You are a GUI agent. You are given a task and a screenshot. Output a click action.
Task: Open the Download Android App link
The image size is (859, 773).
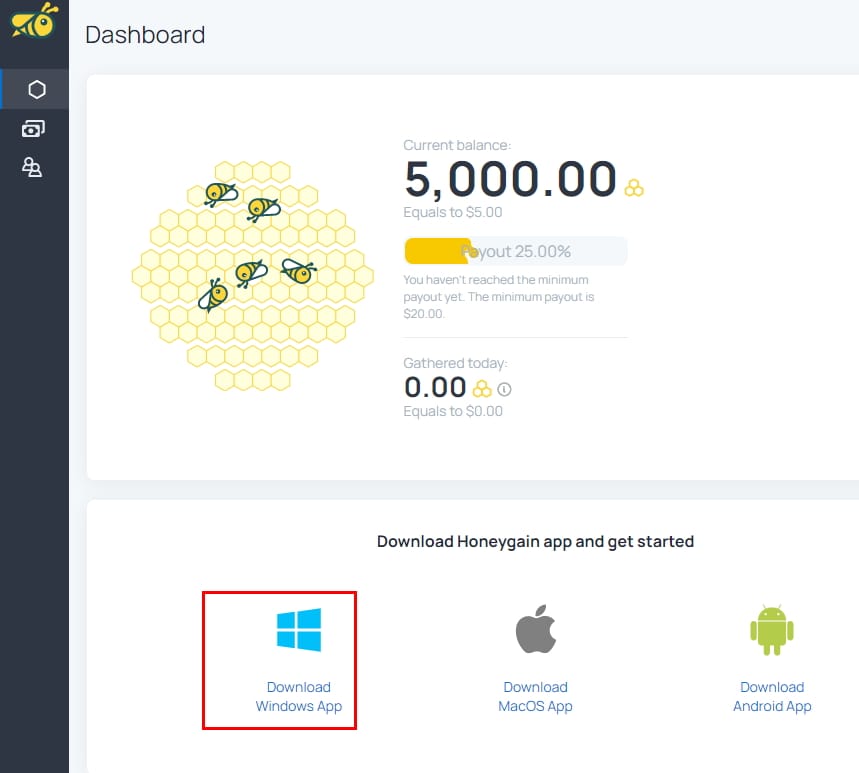pyautogui.click(x=772, y=696)
